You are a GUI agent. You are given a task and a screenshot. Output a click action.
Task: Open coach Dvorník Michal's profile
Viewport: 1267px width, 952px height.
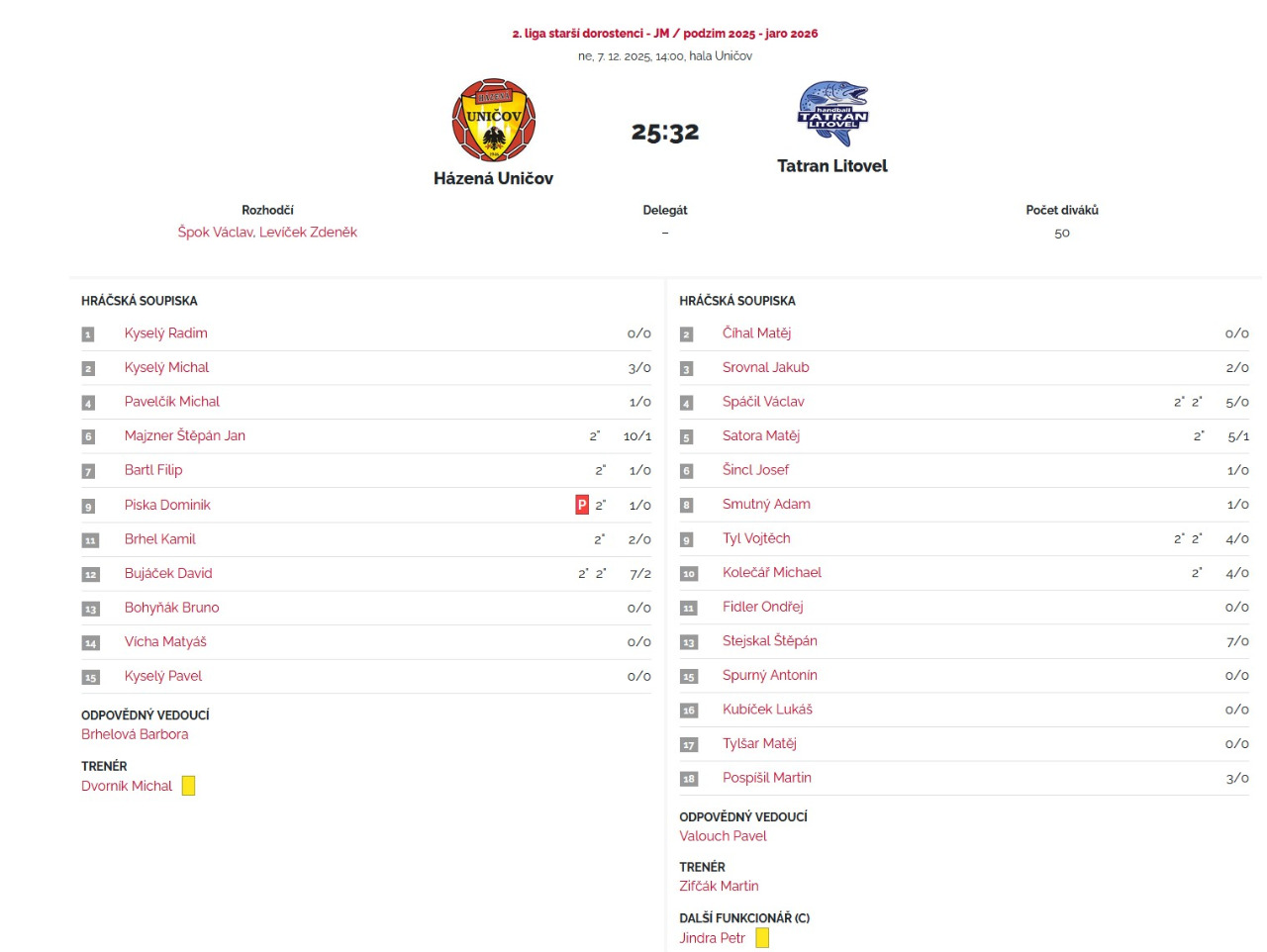[x=127, y=786]
